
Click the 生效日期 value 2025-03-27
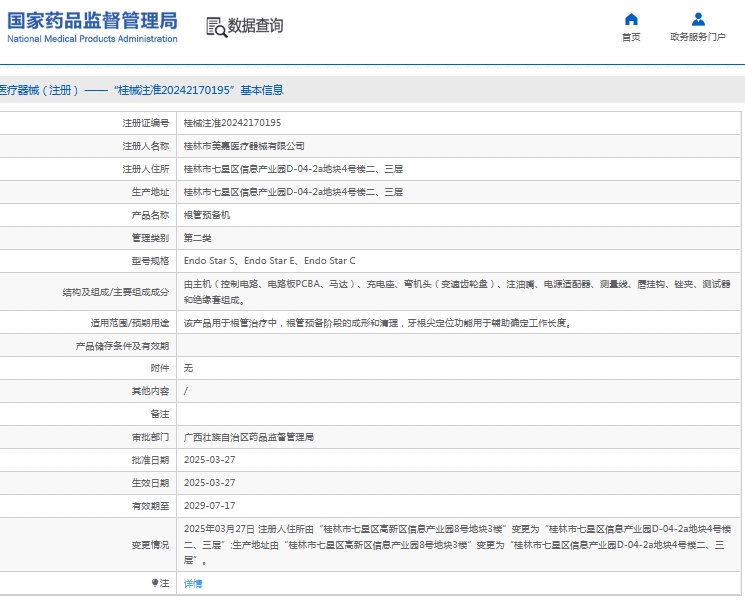click(x=210, y=483)
